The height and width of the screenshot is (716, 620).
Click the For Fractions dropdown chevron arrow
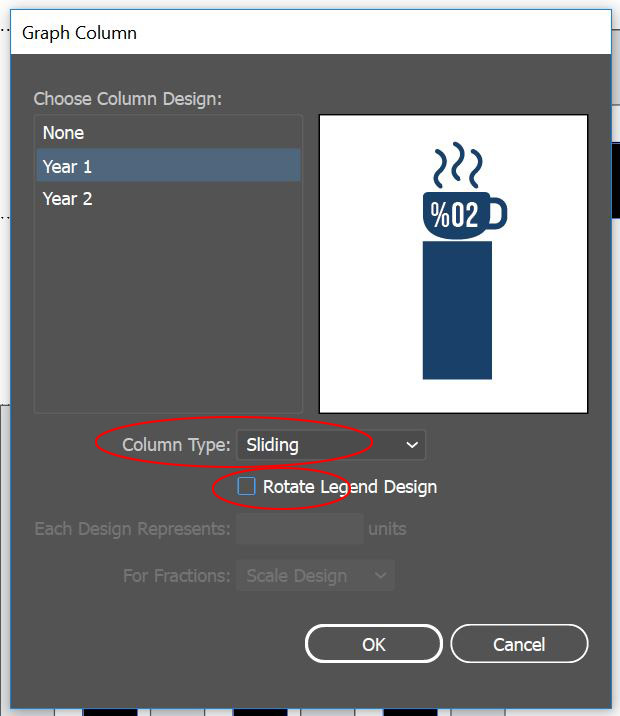click(x=380, y=576)
